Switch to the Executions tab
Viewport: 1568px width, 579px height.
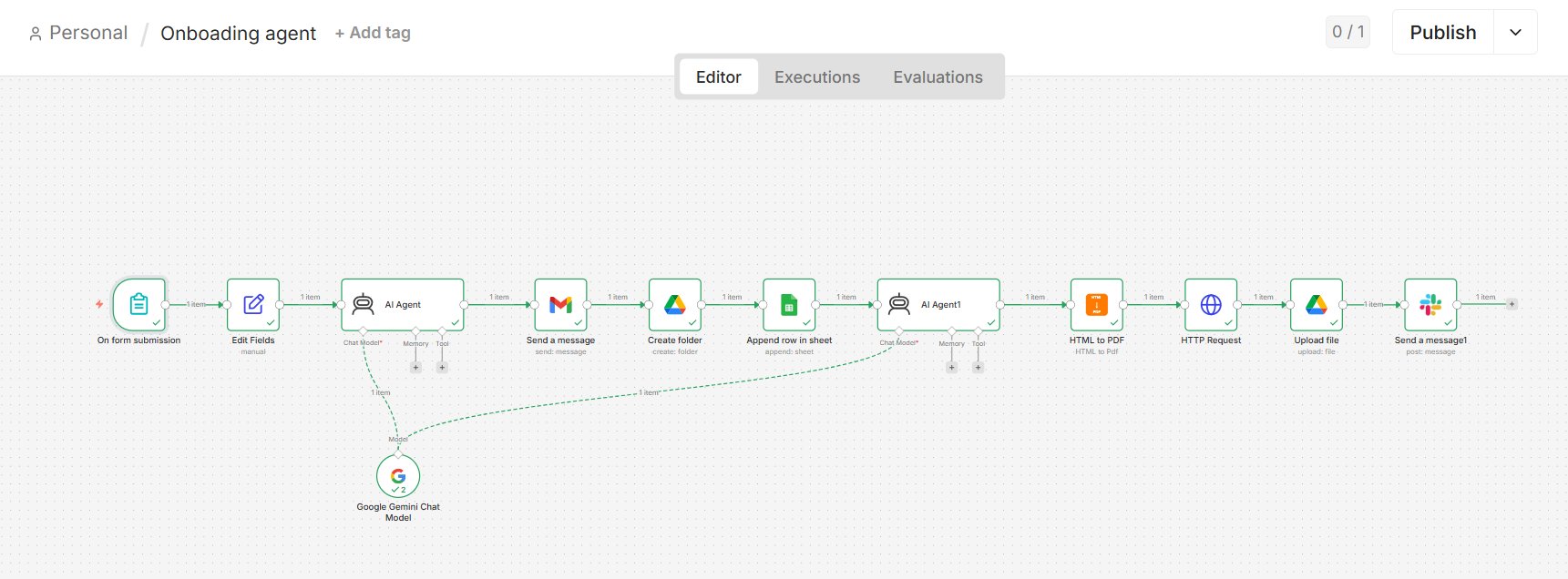pos(817,77)
